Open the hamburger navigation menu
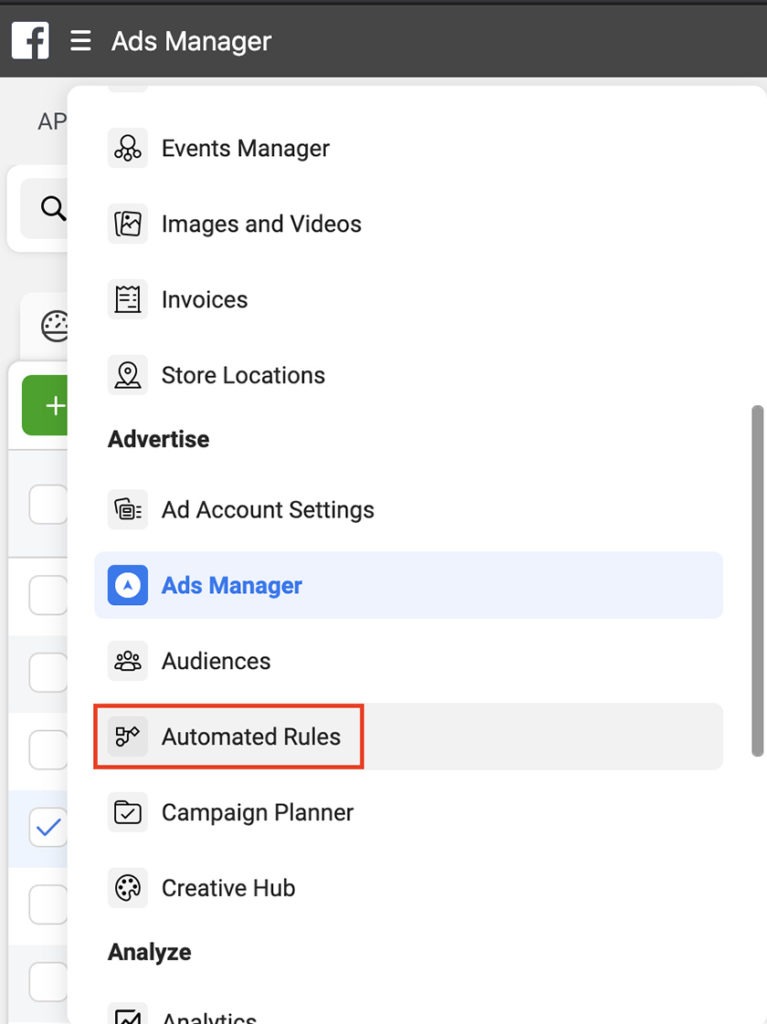The height and width of the screenshot is (1024, 767). [x=80, y=41]
